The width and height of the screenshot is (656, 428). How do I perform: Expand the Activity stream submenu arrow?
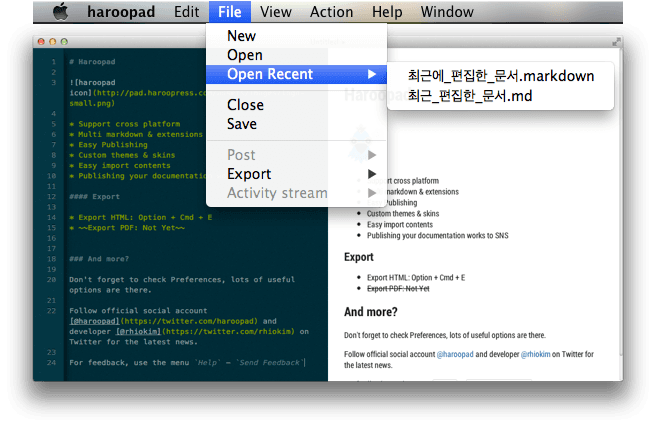[x=372, y=193]
